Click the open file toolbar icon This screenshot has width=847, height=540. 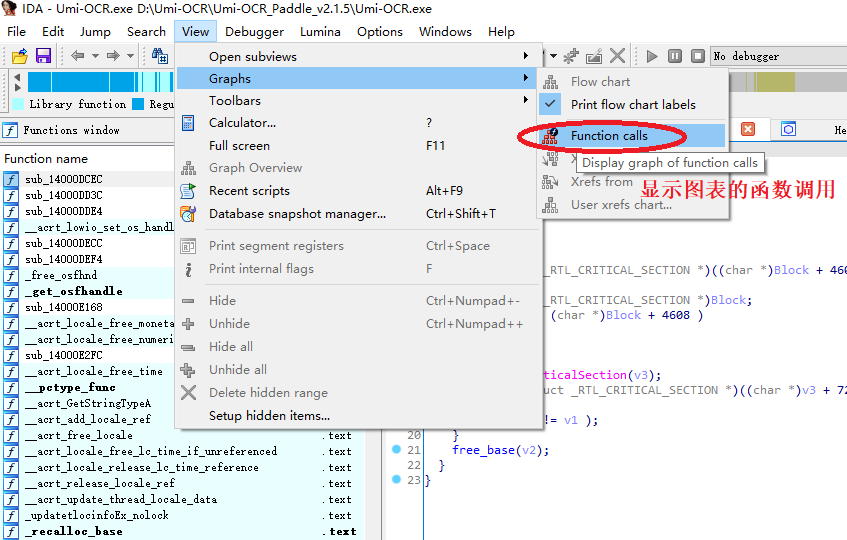[20, 56]
